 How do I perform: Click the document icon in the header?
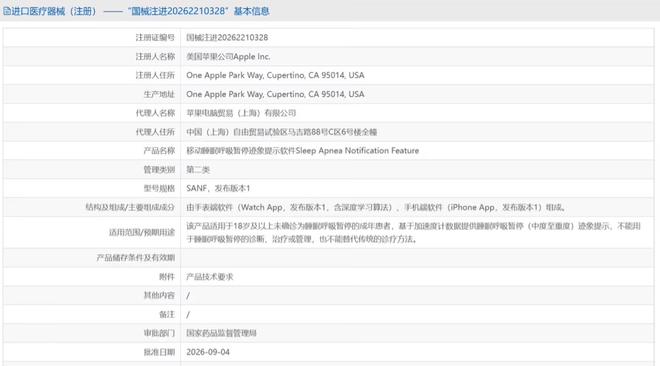[7, 11]
